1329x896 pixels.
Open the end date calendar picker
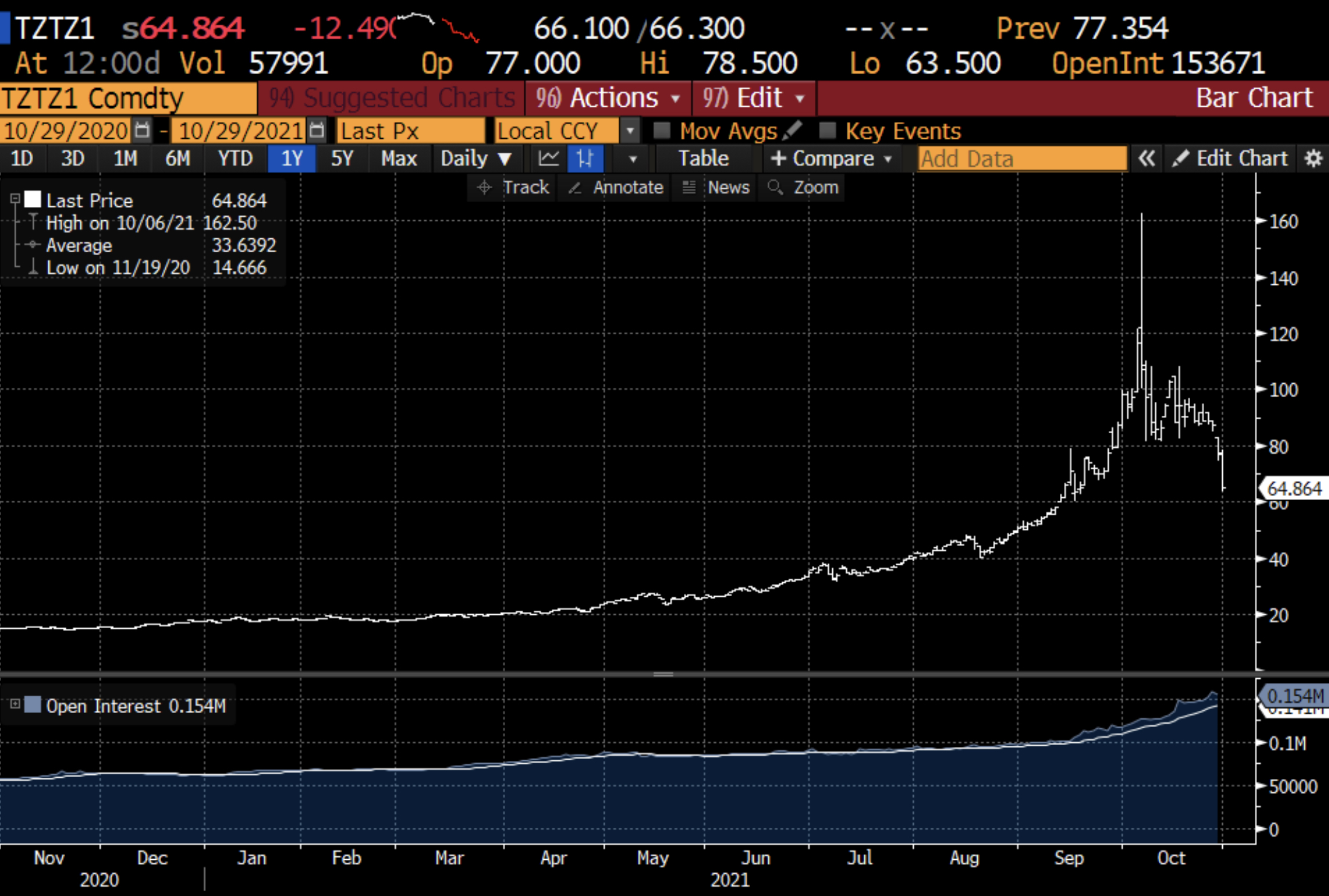click(317, 130)
